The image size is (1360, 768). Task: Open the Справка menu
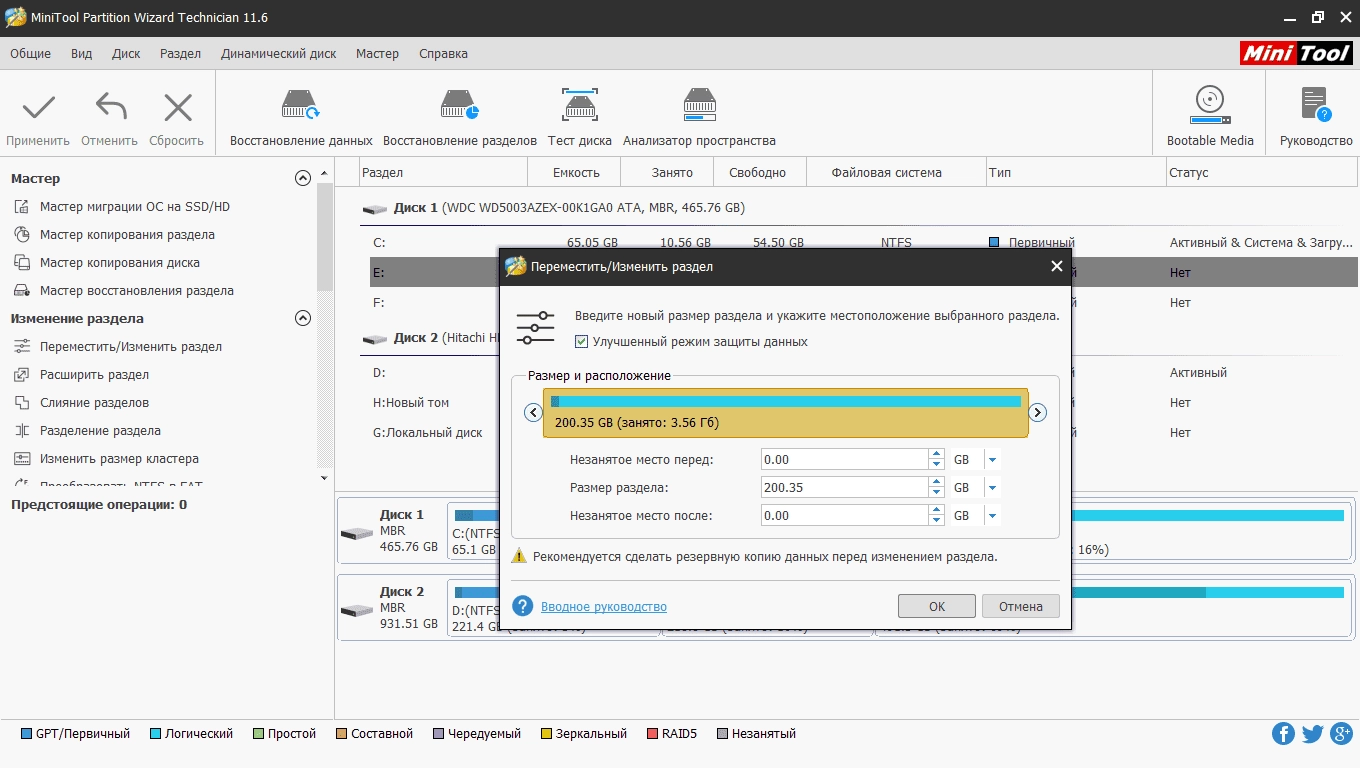(x=443, y=54)
